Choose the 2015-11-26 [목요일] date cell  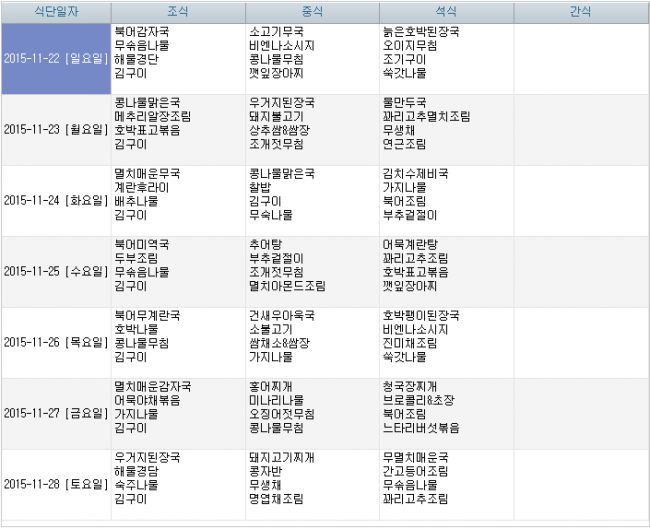(56, 342)
